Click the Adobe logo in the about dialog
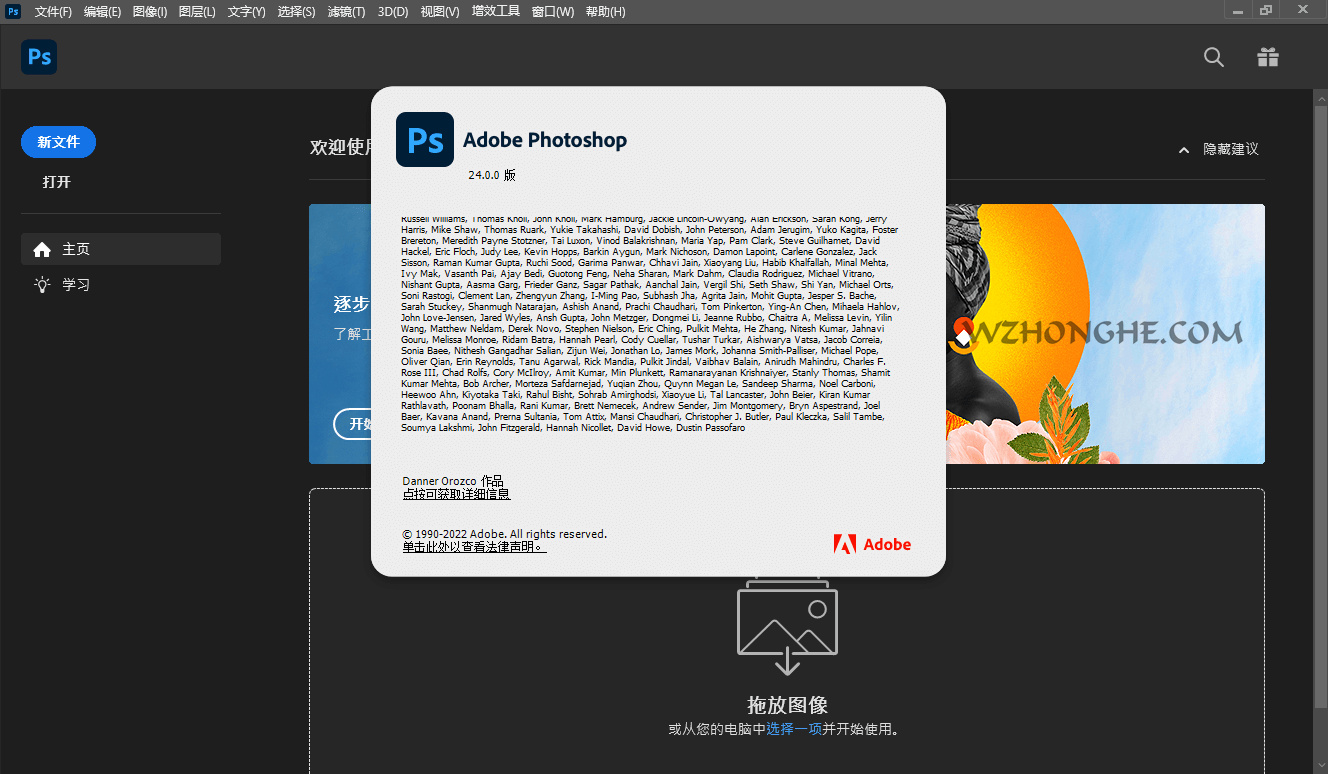Screen dimensions: 1328x774 click(871, 544)
